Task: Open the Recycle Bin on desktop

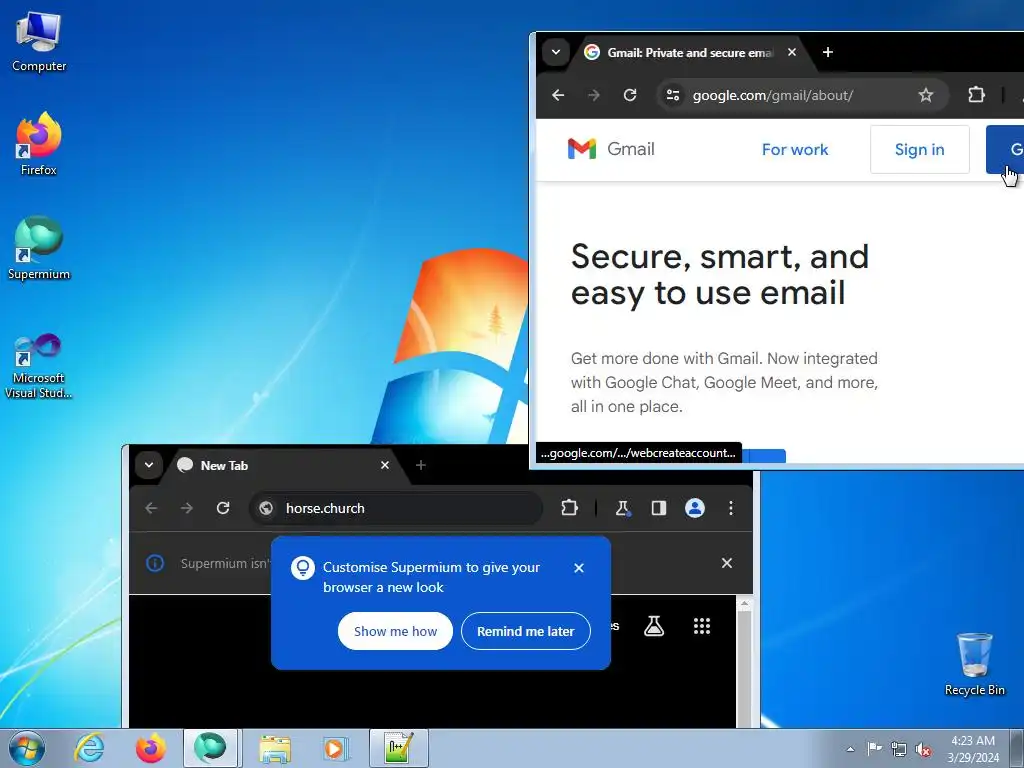Action: click(x=974, y=664)
